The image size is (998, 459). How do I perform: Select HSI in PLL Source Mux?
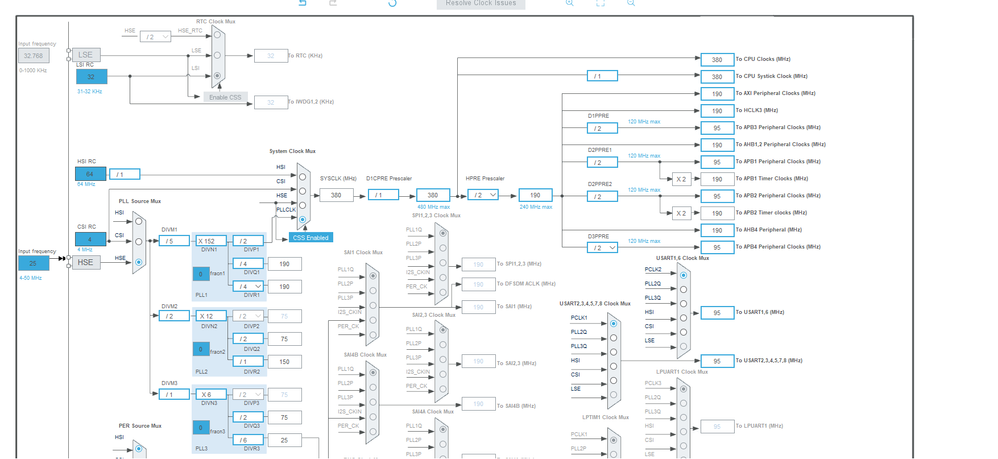click(138, 222)
